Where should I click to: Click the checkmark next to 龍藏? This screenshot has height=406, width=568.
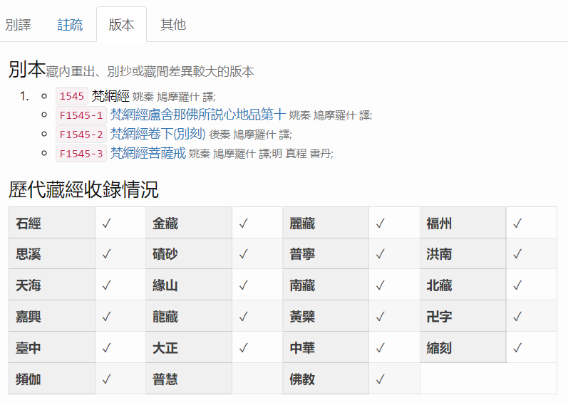243,317
